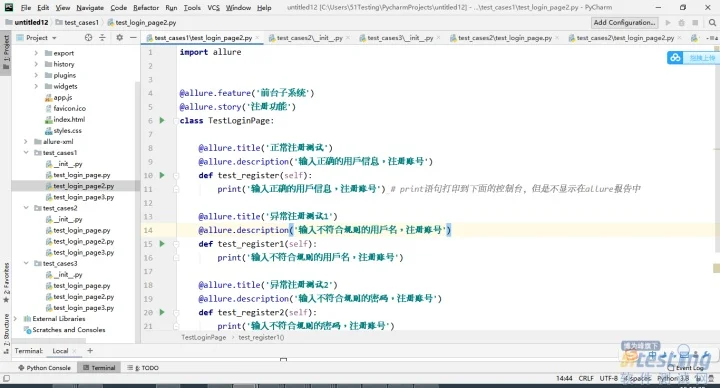Click the run gutter arrow beside test_register2
The width and height of the screenshot is (720, 388).
pos(162,312)
